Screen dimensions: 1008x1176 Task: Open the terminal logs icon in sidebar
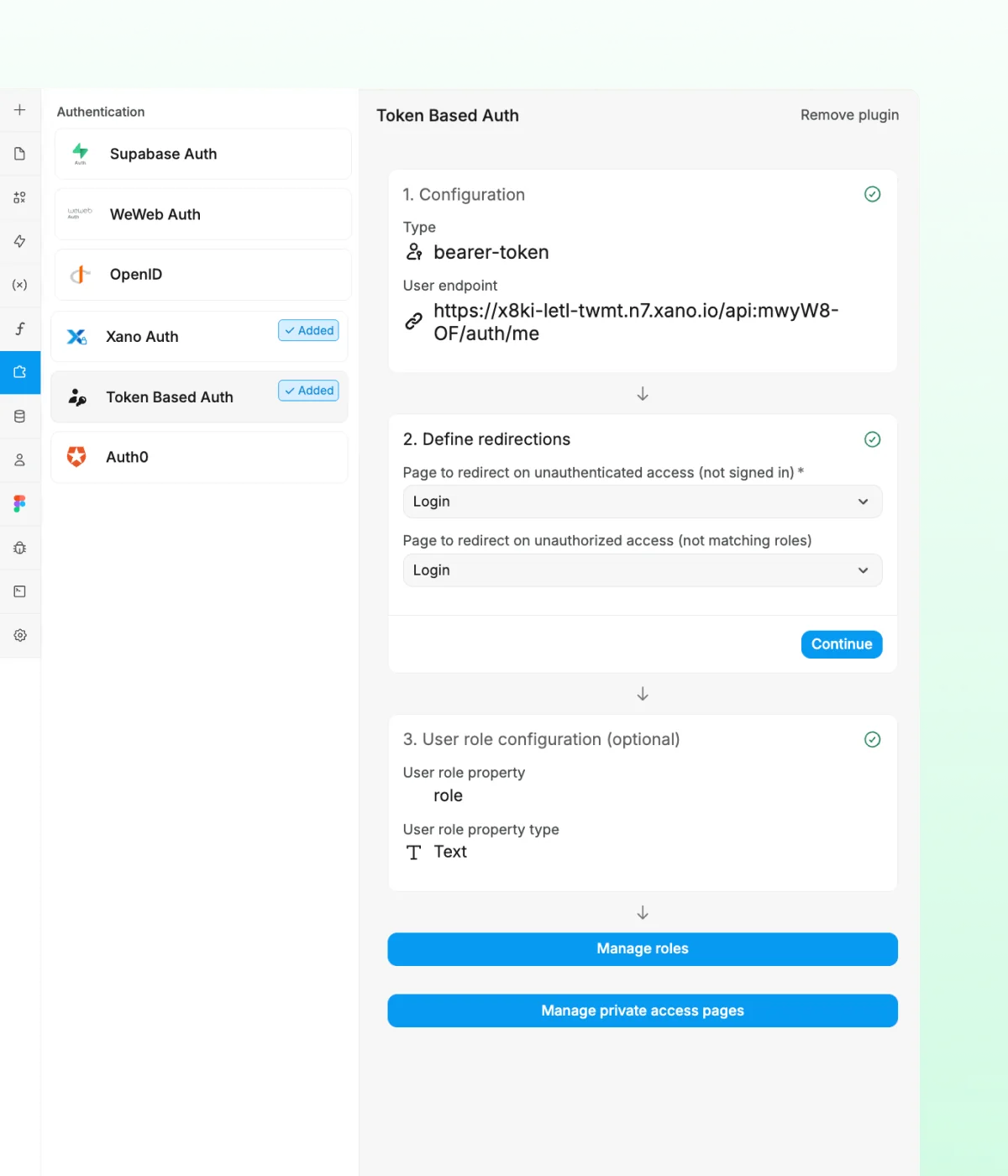(x=19, y=591)
